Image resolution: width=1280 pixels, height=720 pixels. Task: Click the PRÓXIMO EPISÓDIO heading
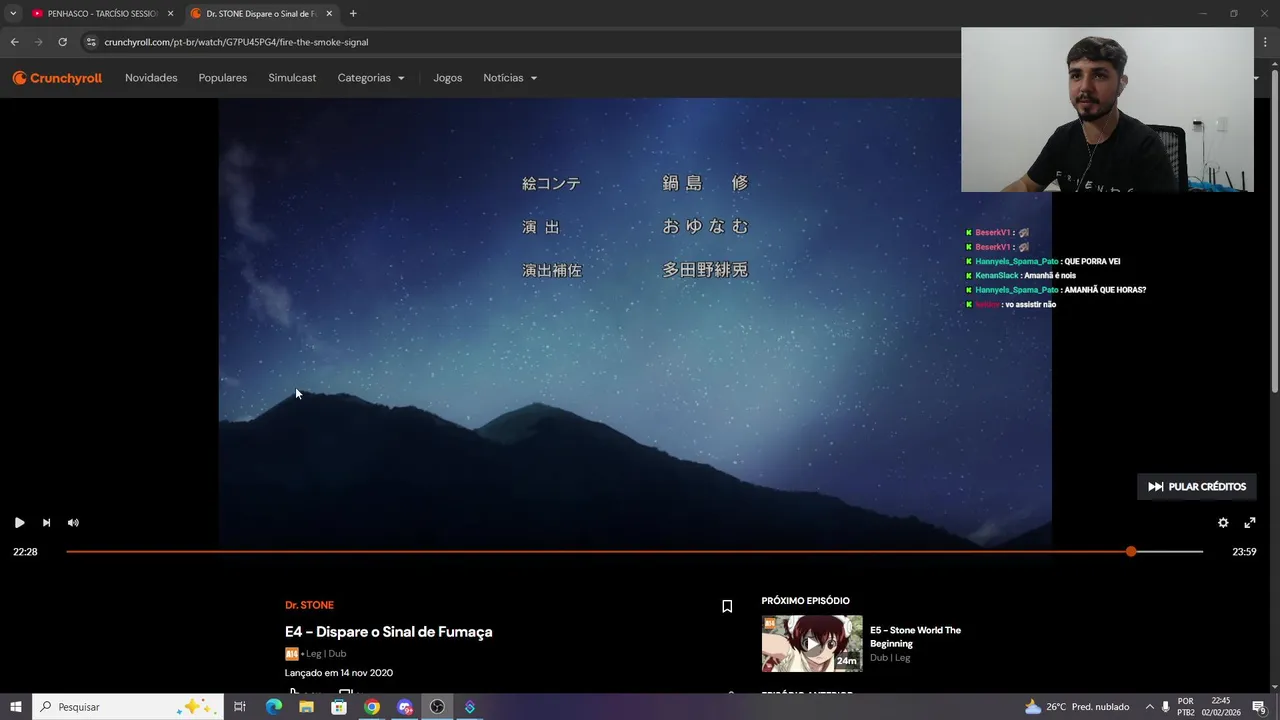(x=805, y=601)
